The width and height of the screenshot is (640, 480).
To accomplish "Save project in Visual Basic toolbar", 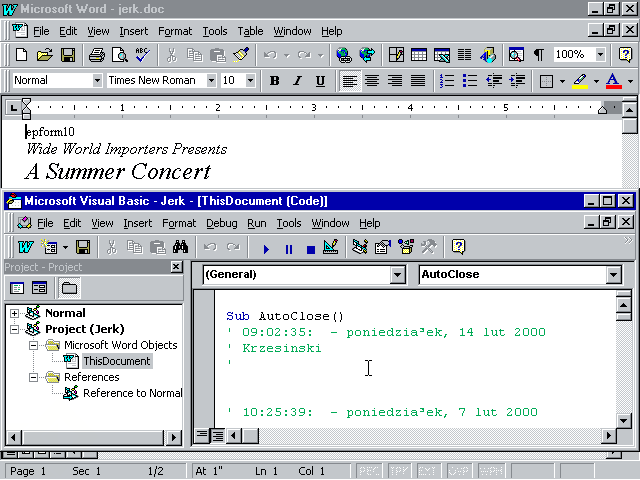I will pyautogui.click(x=83, y=247).
